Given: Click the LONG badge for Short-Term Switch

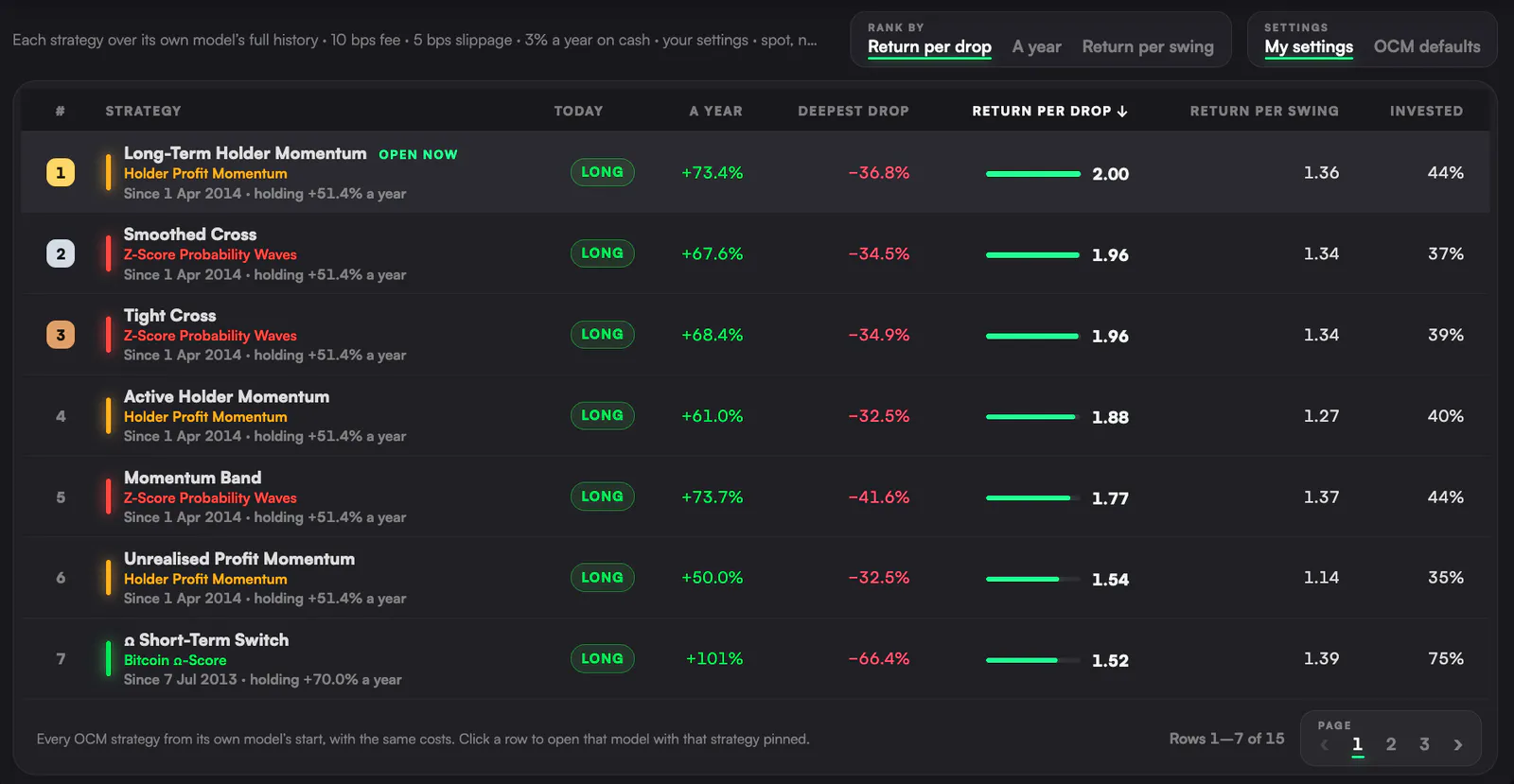Looking at the screenshot, I should (602, 658).
